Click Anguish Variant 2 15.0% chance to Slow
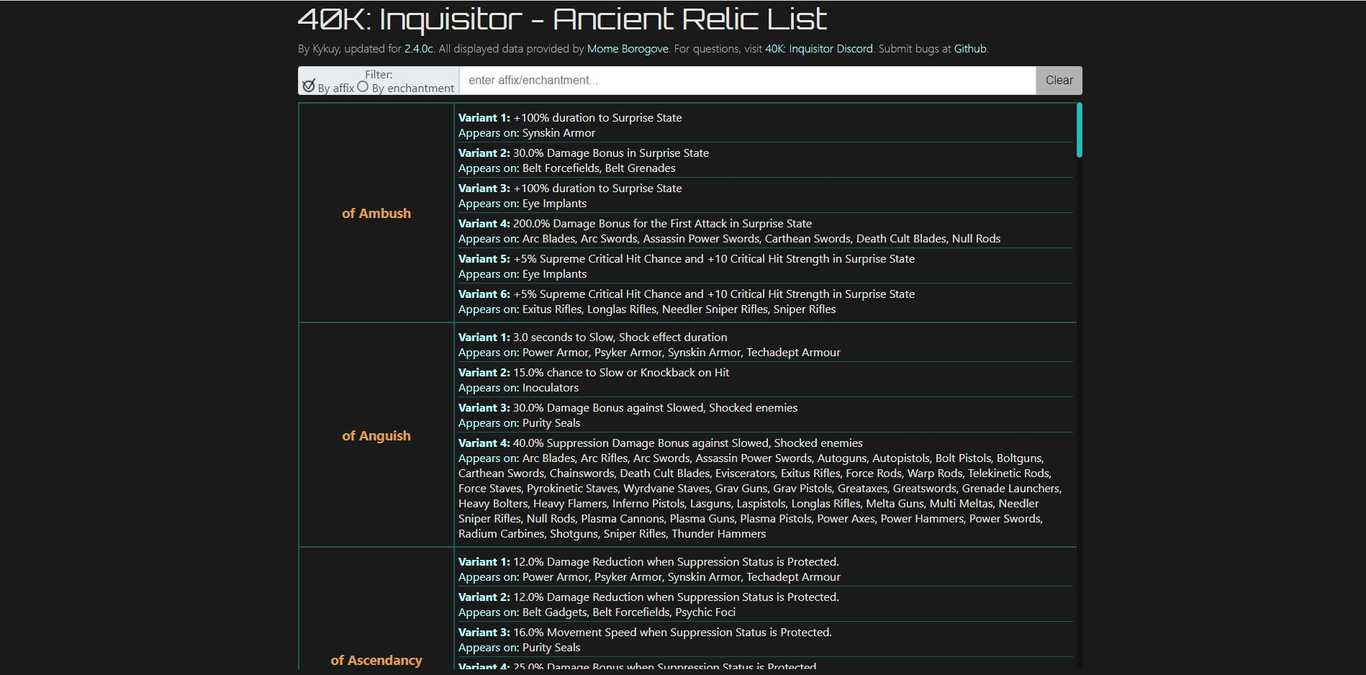1366x675 pixels. (x=594, y=373)
